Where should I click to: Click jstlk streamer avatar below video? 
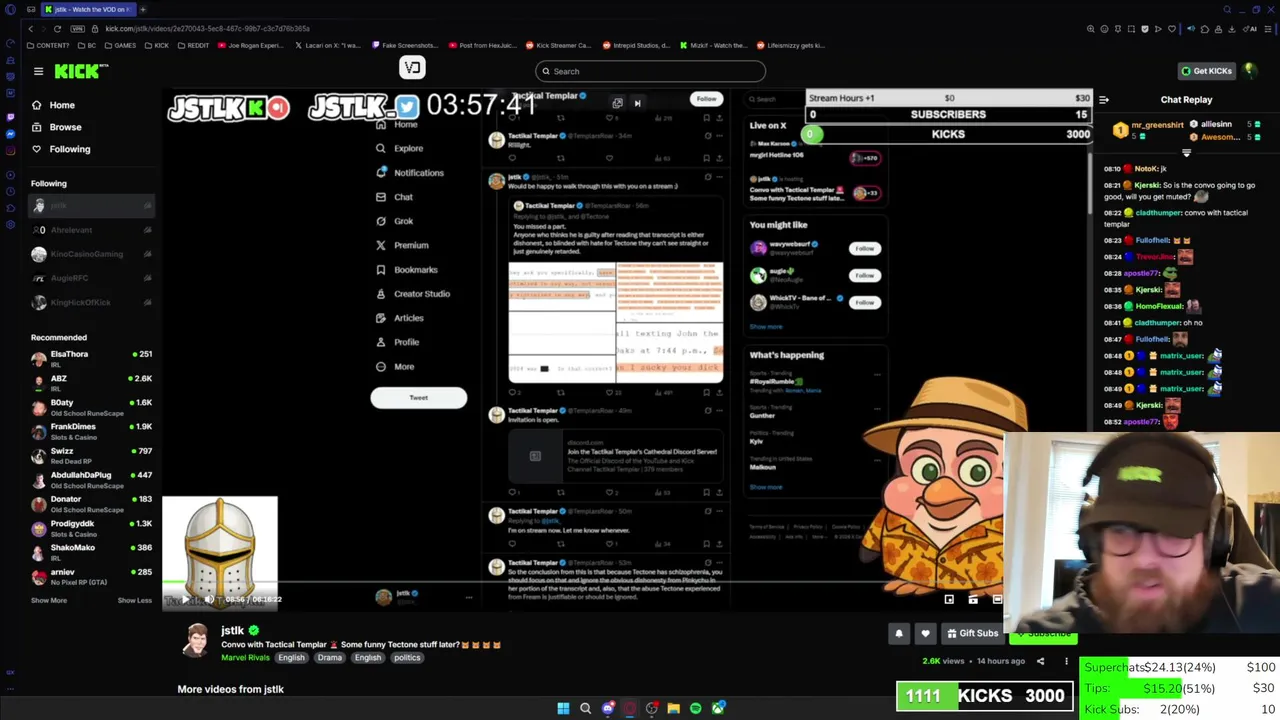click(x=196, y=640)
